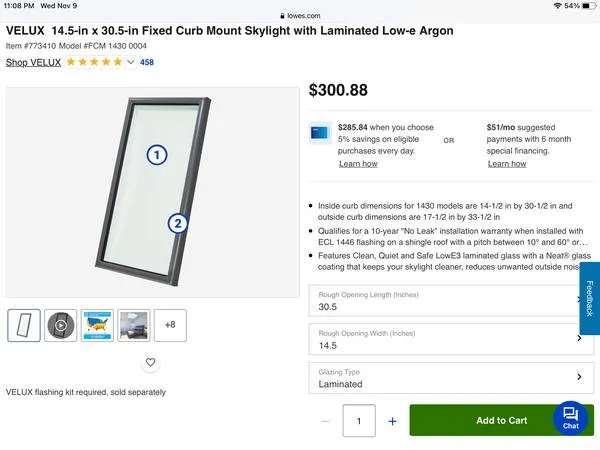Expand the Rough Opening Length selector
The height and width of the screenshot is (450, 600).
446,301
